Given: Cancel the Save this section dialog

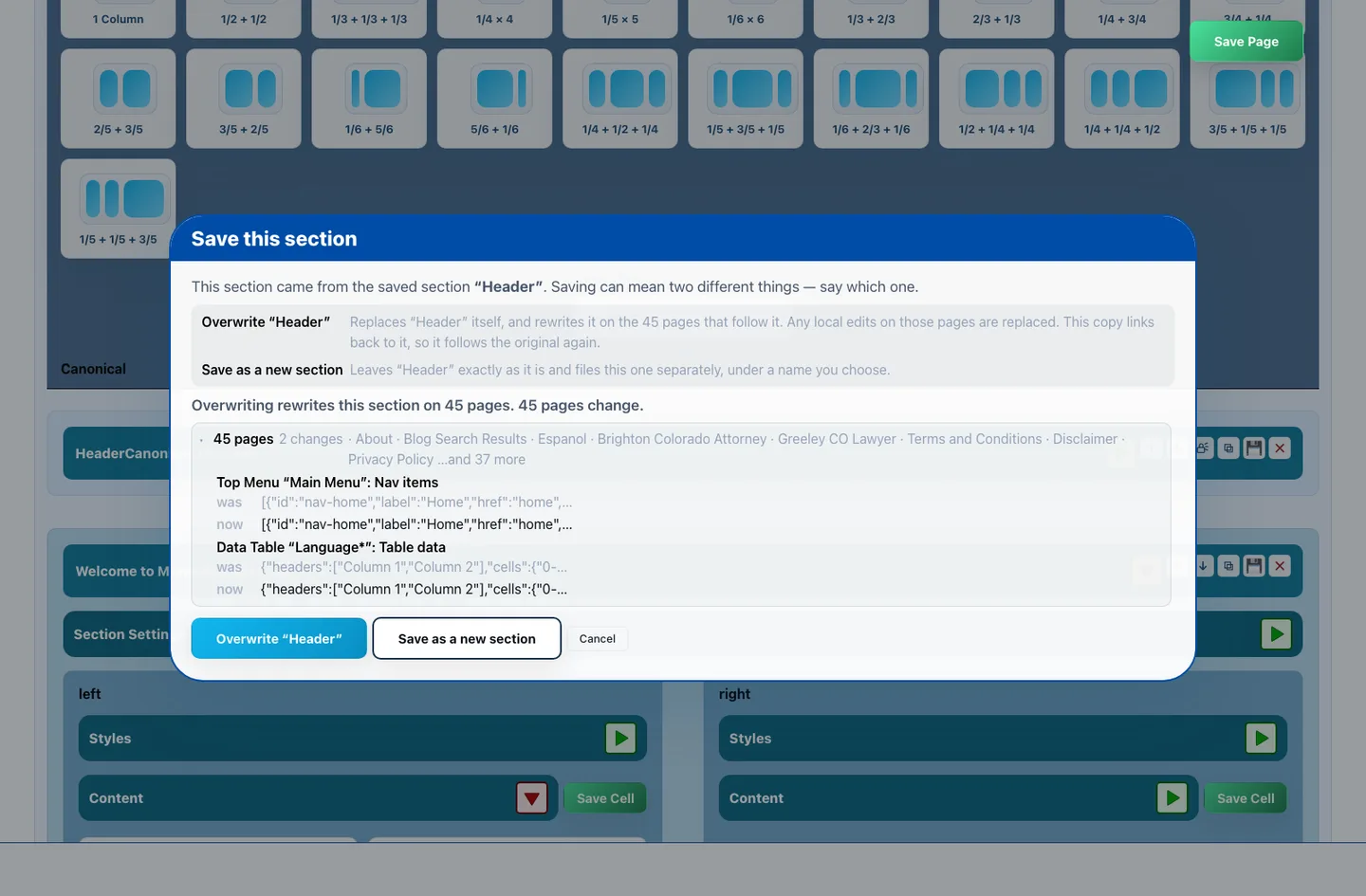Looking at the screenshot, I should click(598, 638).
